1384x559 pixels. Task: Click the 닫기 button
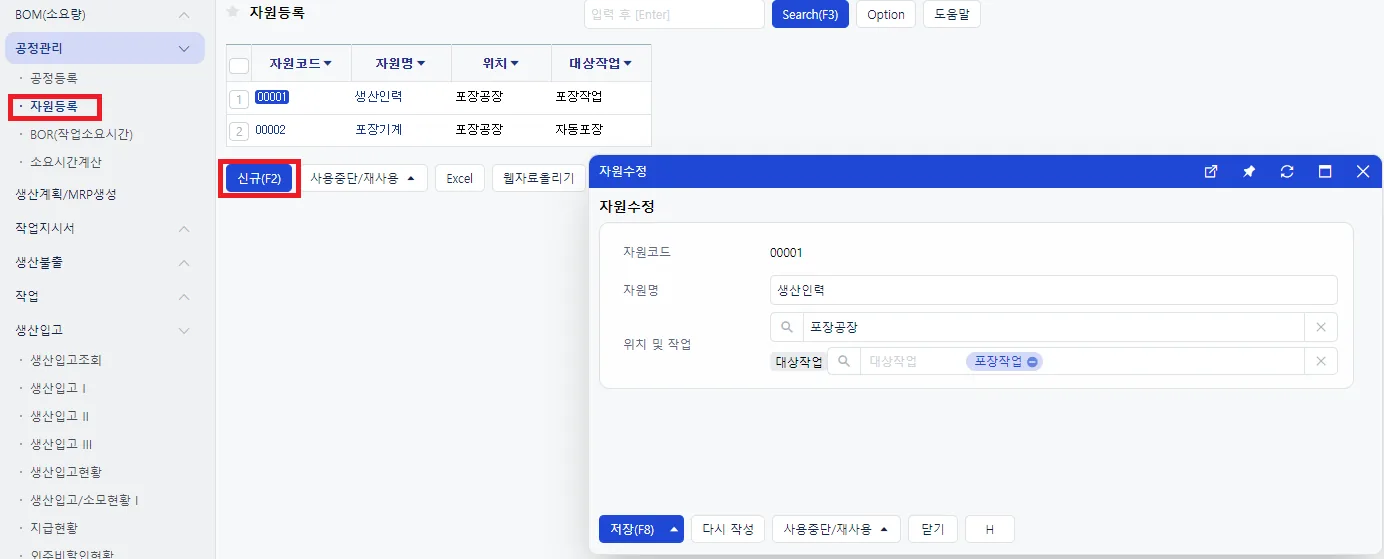pyautogui.click(x=933, y=529)
